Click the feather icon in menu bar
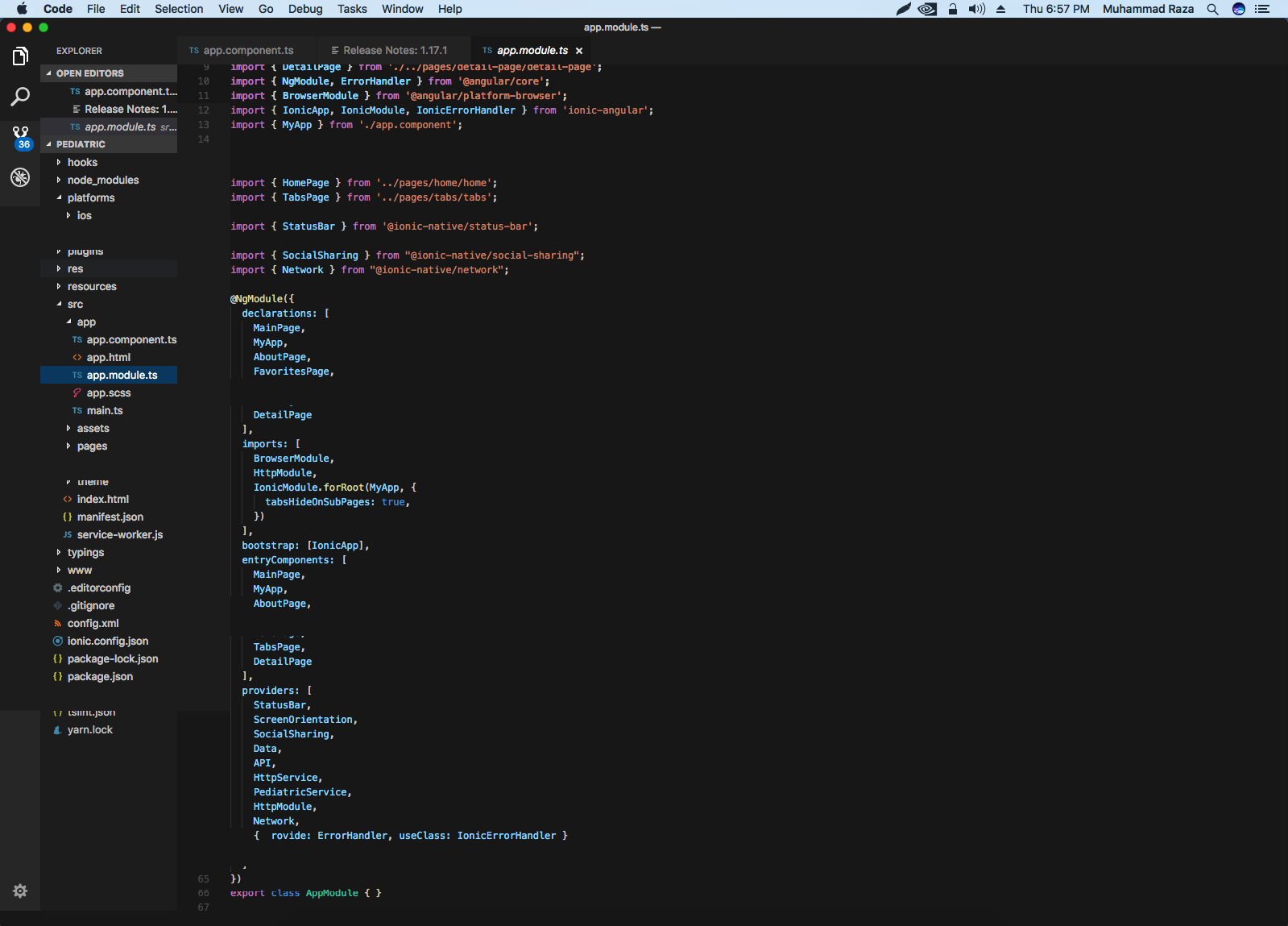The width and height of the screenshot is (1288, 926). tap(904, 9)
